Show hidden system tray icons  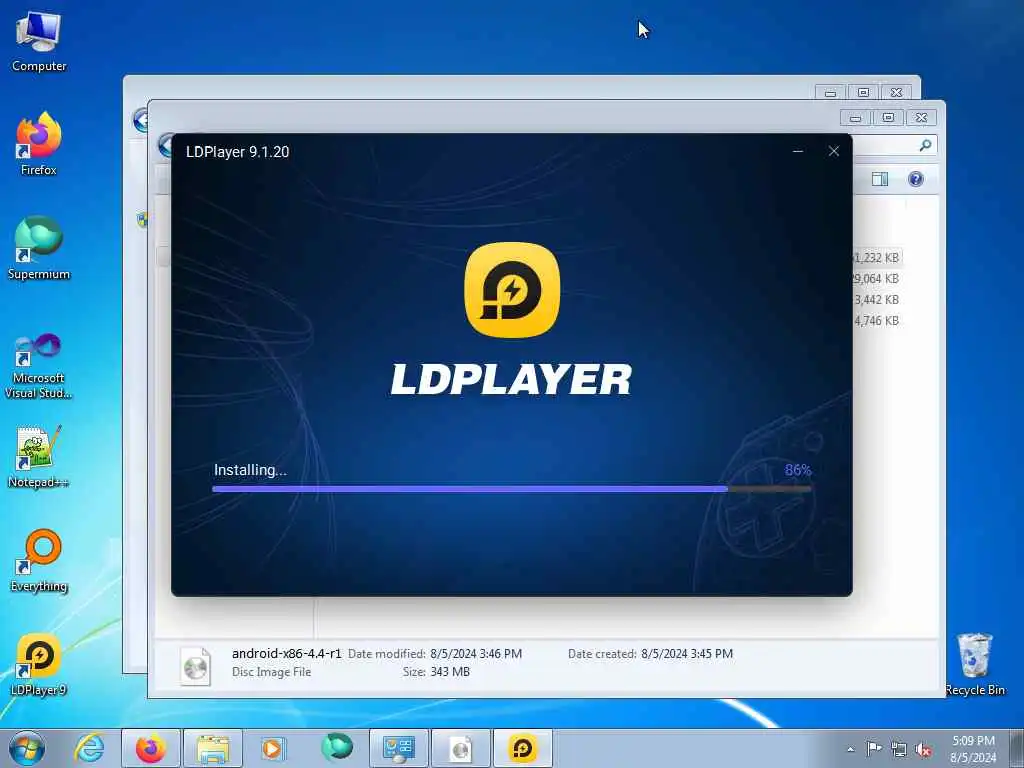[850, 750]
